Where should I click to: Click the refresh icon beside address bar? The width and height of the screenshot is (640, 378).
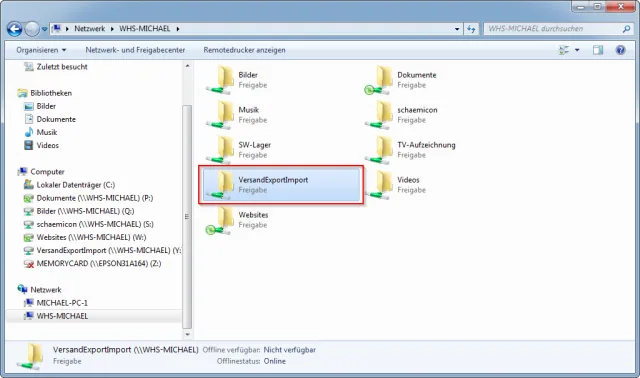click(x=471, y=29)
